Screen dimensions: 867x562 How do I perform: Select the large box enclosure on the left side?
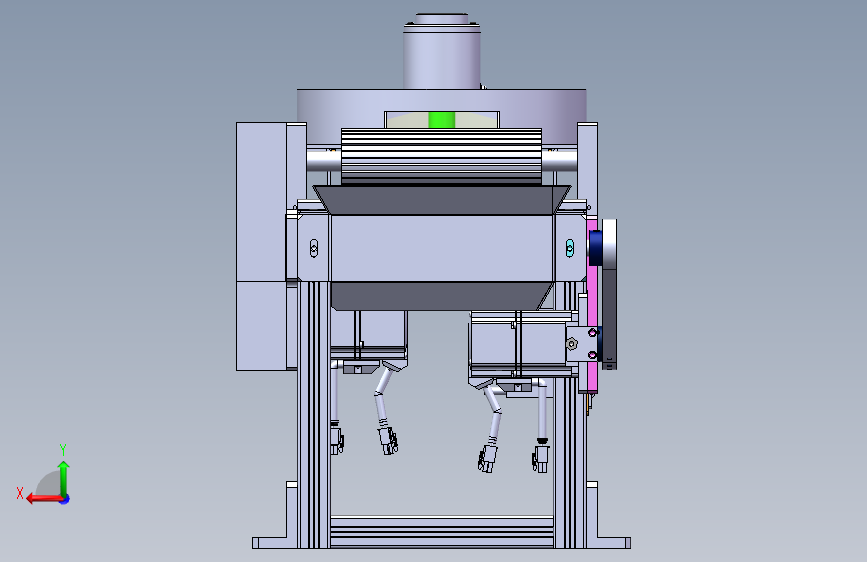tap(262, 246)
